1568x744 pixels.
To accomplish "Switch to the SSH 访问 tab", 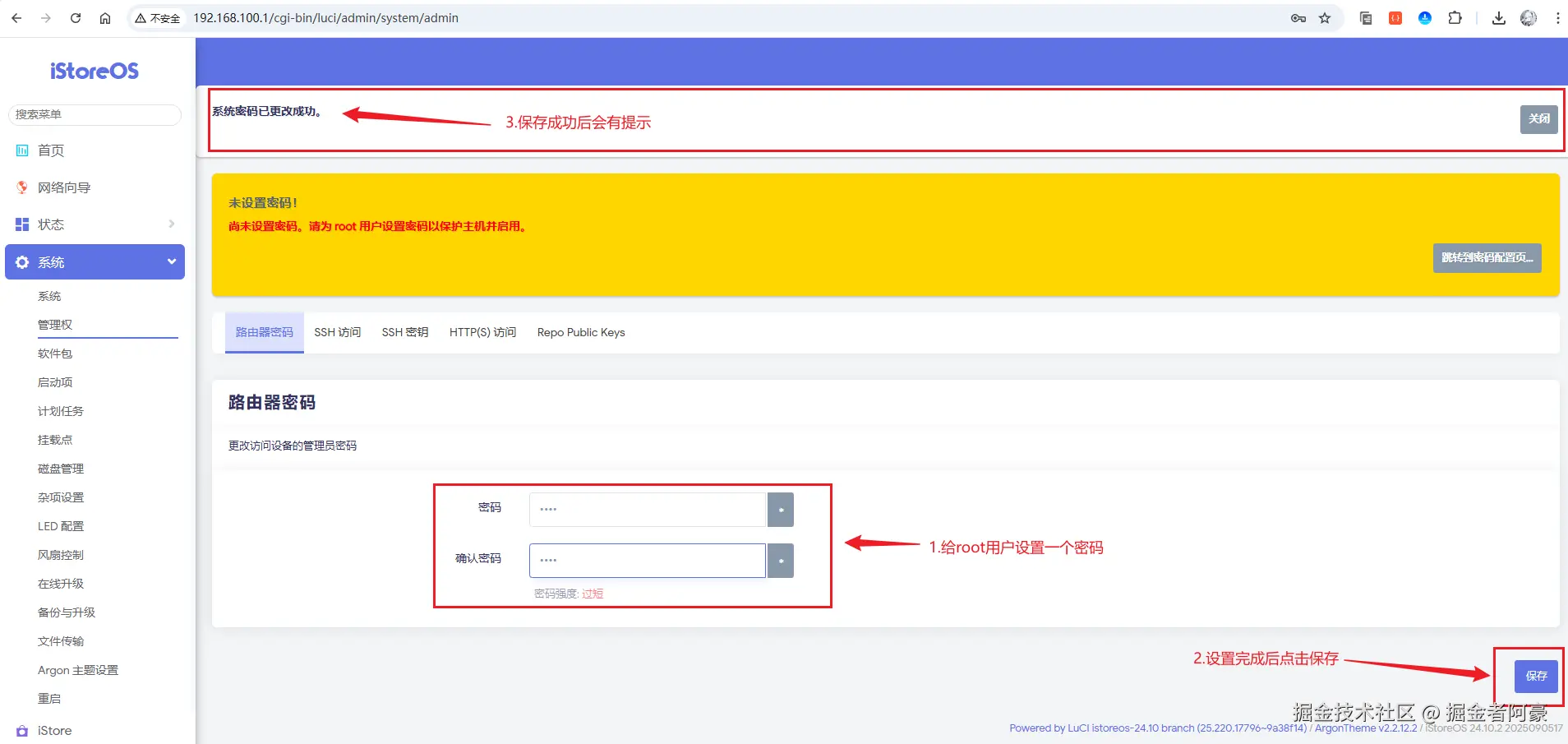I will 338,332.
